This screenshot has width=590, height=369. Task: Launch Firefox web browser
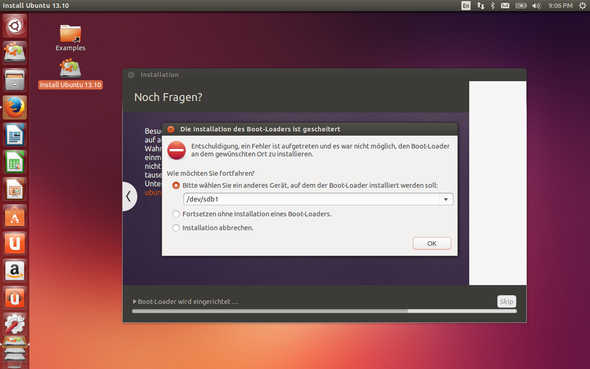pos(15,107)
